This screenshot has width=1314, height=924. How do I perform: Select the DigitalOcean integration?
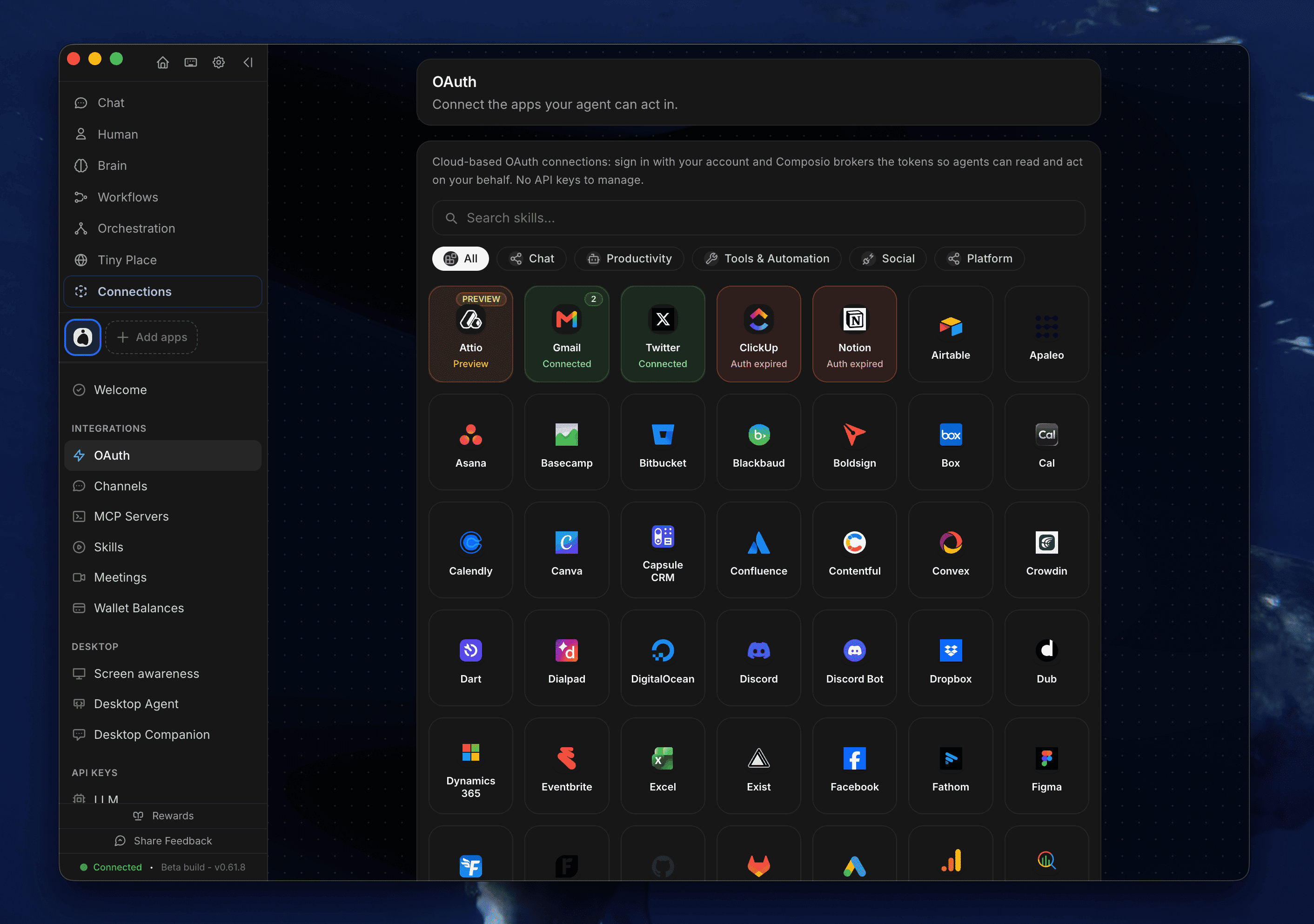(663, 658)
